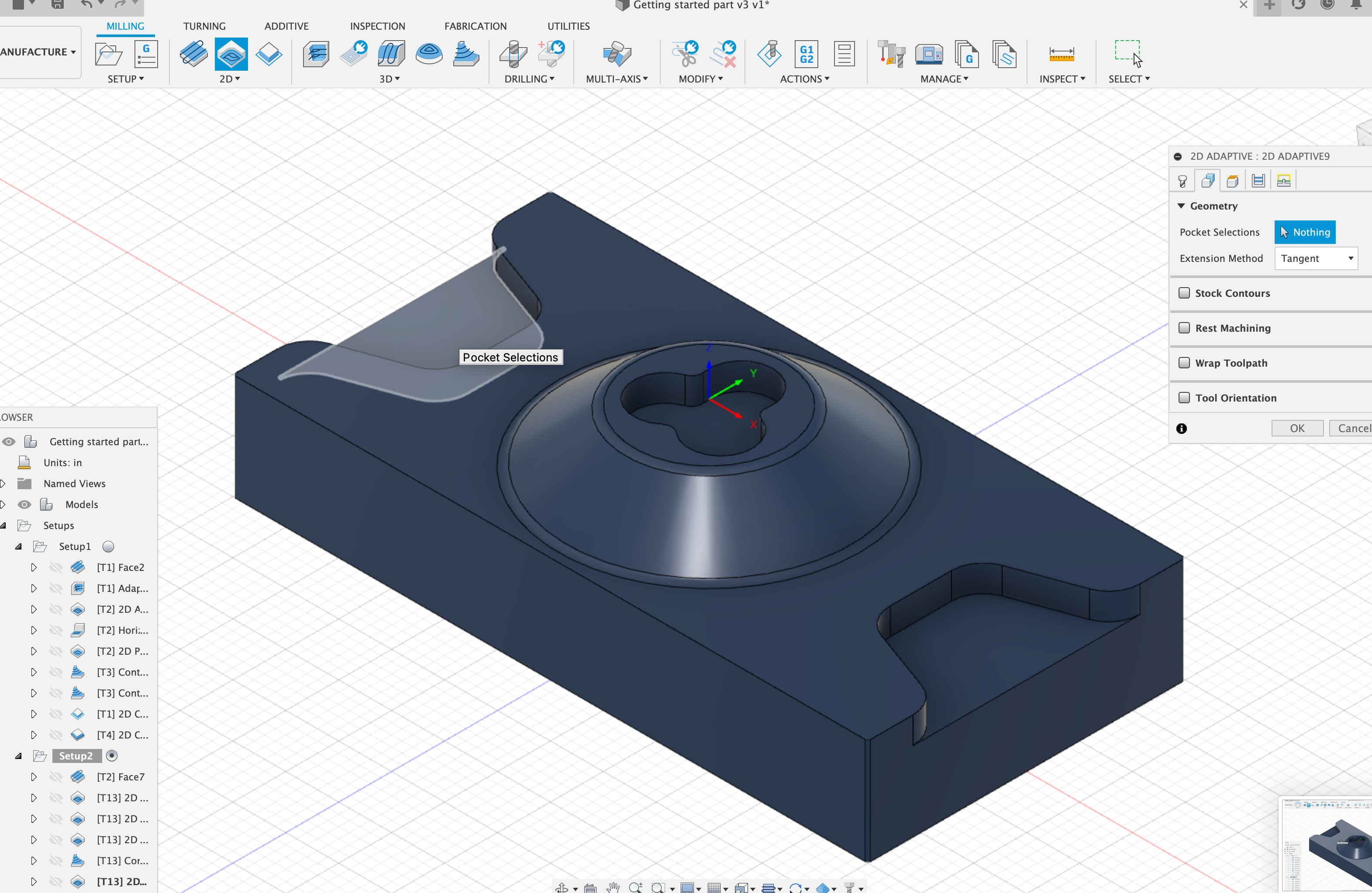
Task: Toggle visibility eye for Models
Action: pos(24,505)
